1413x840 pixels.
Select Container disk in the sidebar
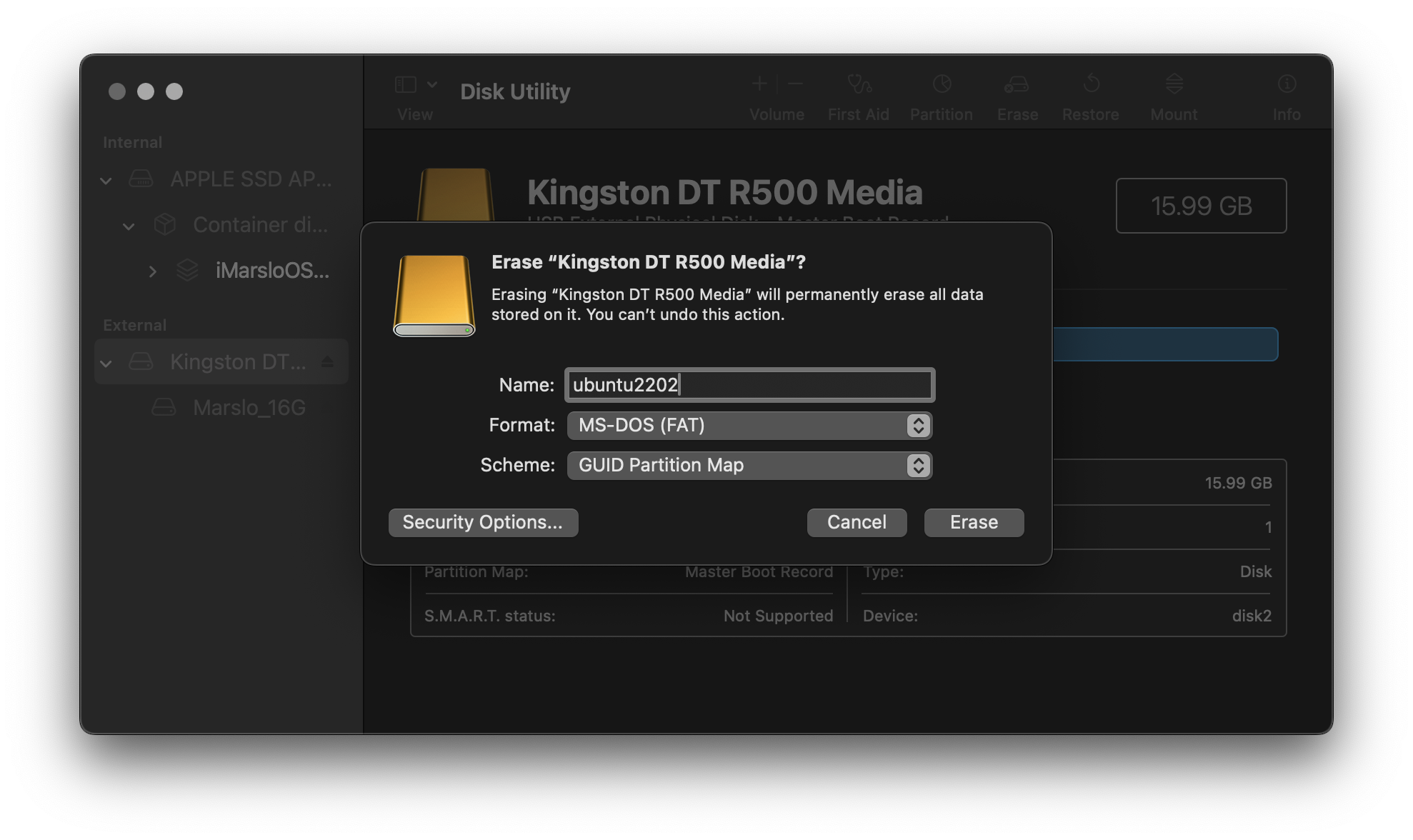click(221, 225)
